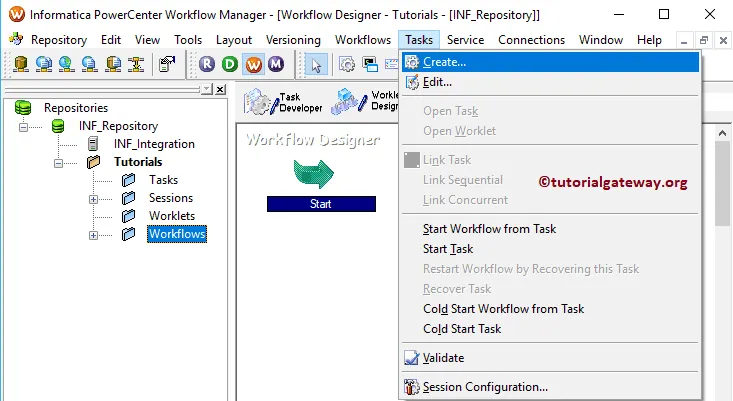Image resolution: width=733 pixels, height=401 pixels.
Task: Open the Edit menu in menu bar
Action: click(x=111, y=40)
